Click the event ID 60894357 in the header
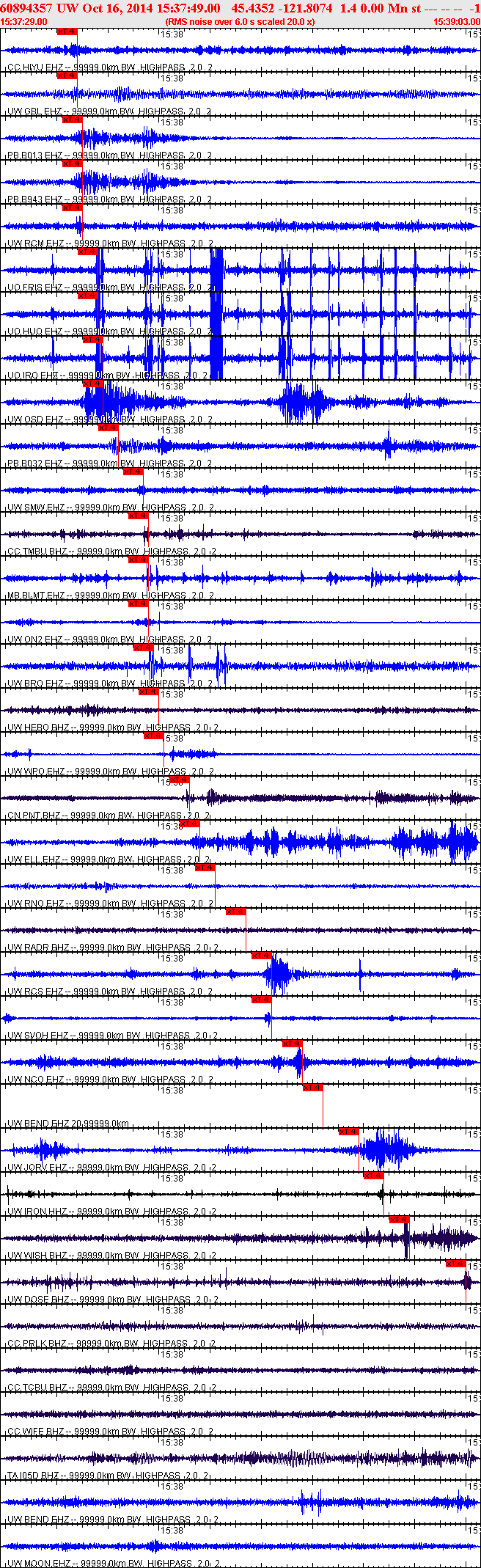The height and width of the screenshot is (1568, 481). (x=27, y=8)
